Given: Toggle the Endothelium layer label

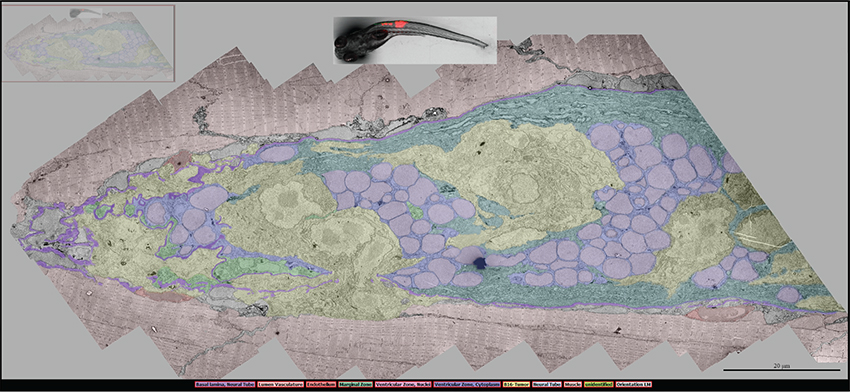Looking at the screenshot, I should pyautogui.click(x=321, y=384).
